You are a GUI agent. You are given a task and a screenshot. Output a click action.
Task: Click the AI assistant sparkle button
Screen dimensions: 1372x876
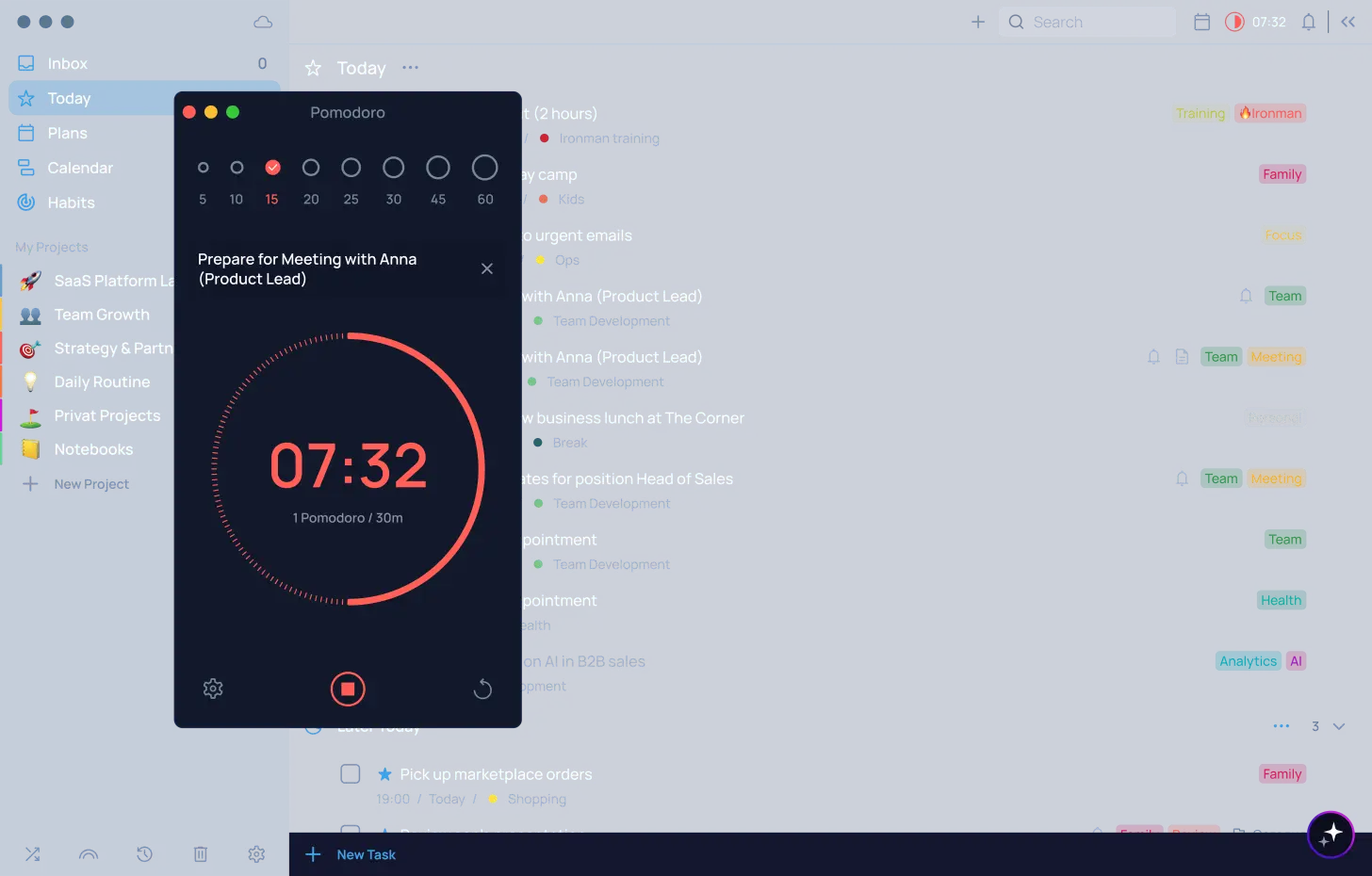pos(1331,834)
